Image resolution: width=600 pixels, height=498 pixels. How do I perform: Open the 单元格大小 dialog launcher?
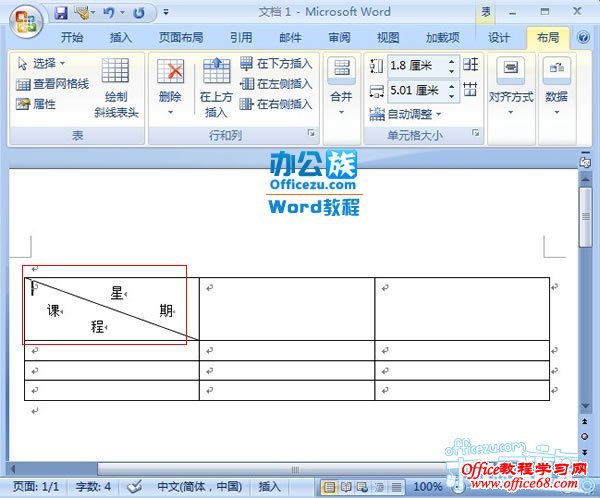coord(475,133)
